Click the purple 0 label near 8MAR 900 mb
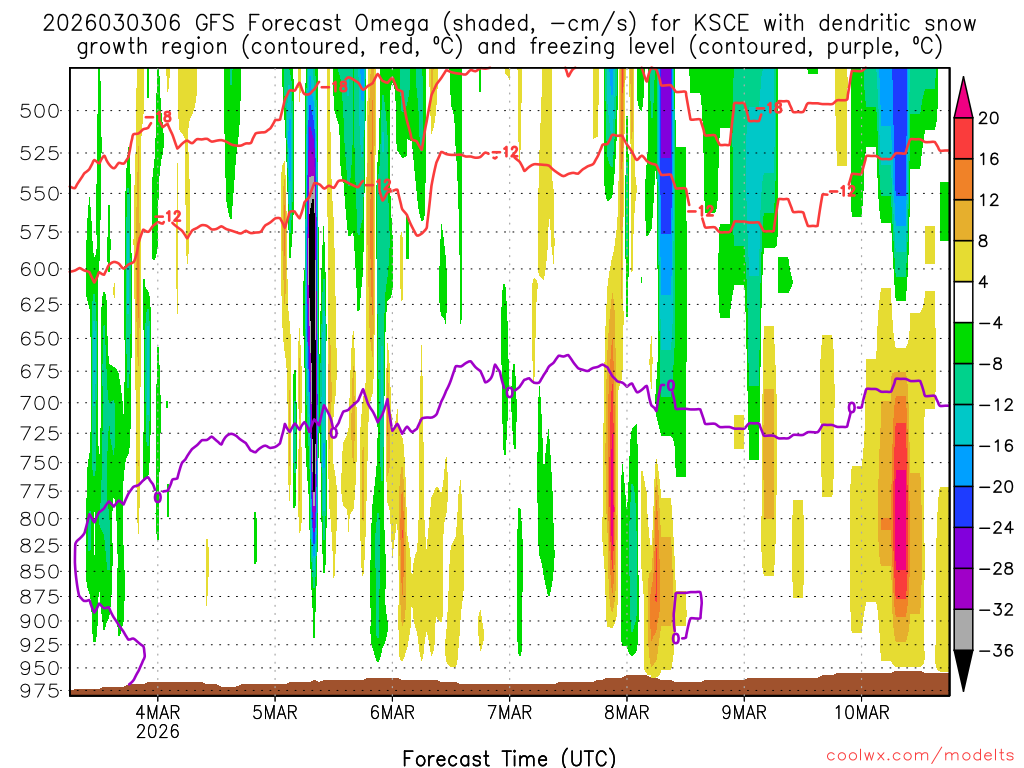This screenshot has width=1024, height=768. (675, 638)
